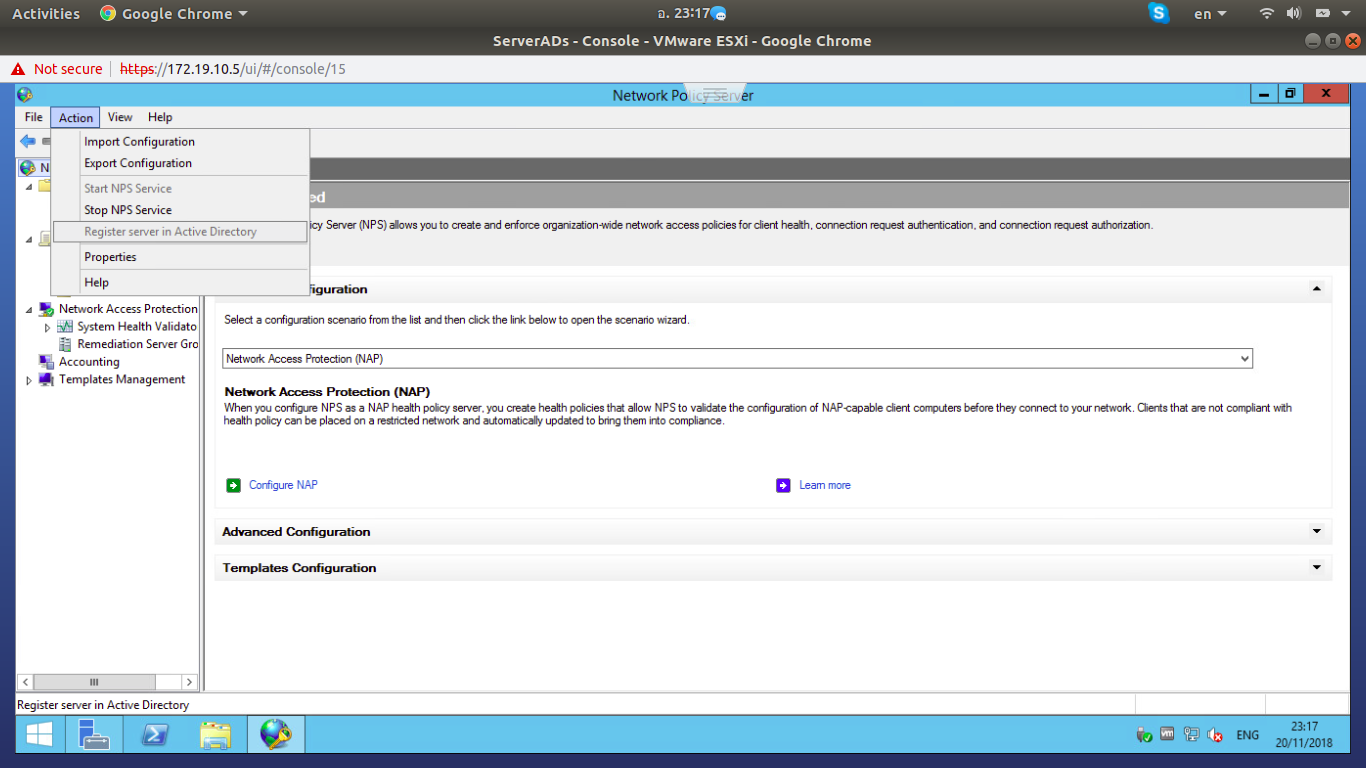
Task: Choose Import Configuration from Action menu
Action: pyautogui.click(x=181, y=142)
